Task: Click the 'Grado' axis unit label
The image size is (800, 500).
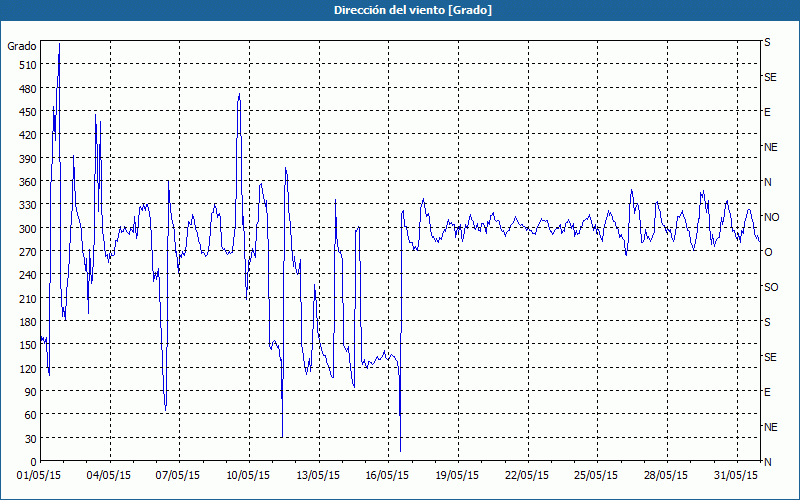Action: (22, 46)
